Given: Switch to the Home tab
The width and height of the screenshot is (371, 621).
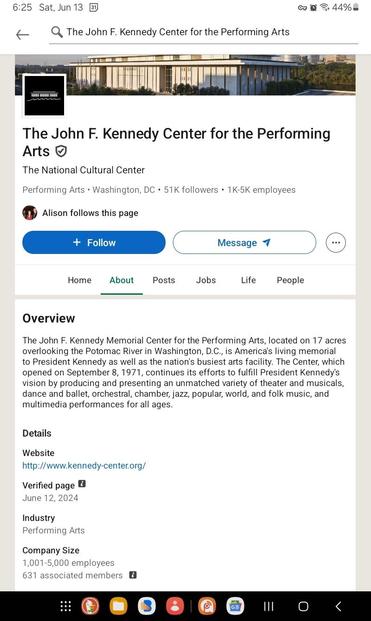Looking at the screenshot, I should tap(79, 280).
